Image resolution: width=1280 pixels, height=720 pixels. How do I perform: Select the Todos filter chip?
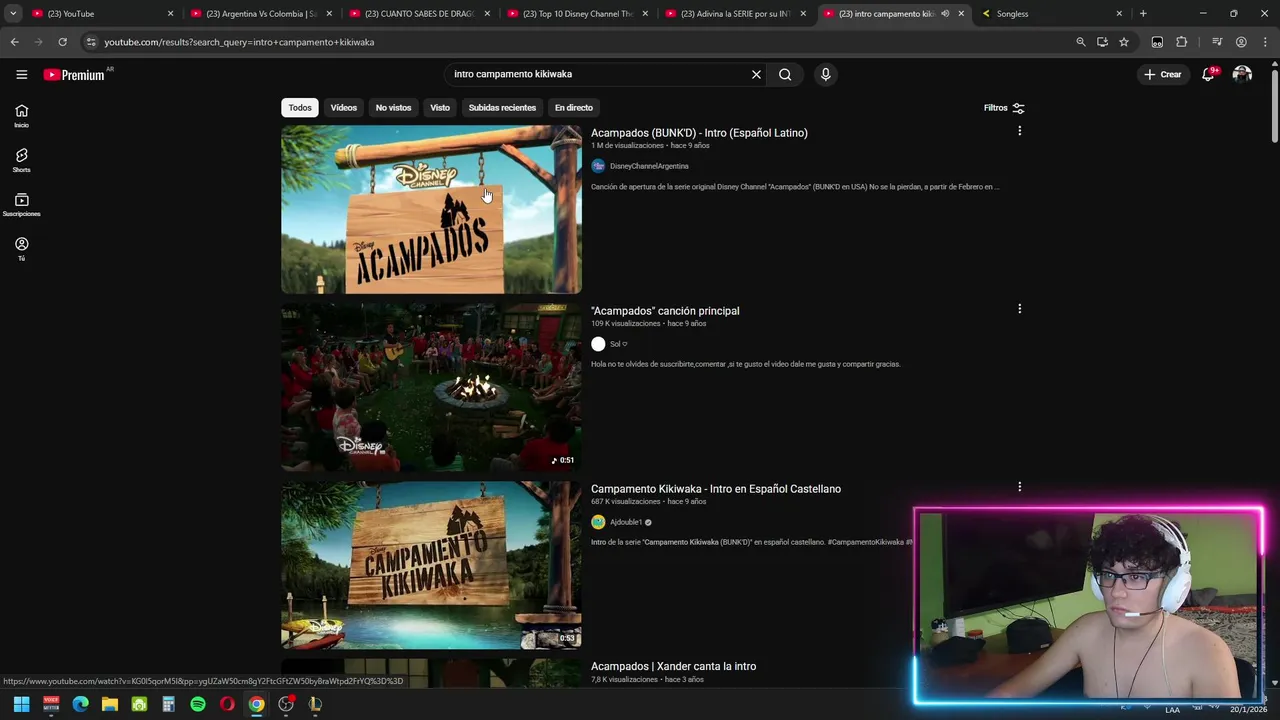coord(300,108)
